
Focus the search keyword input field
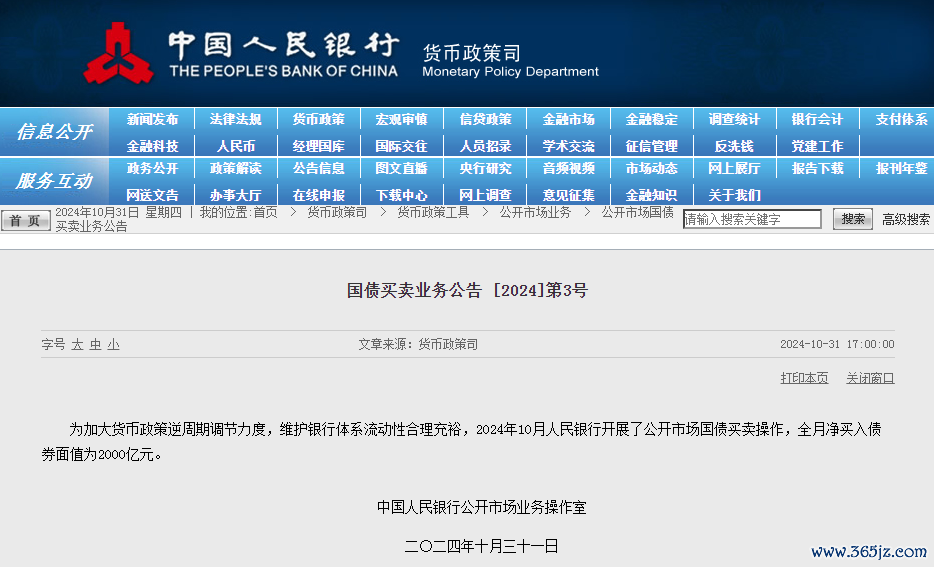(752, 219)
